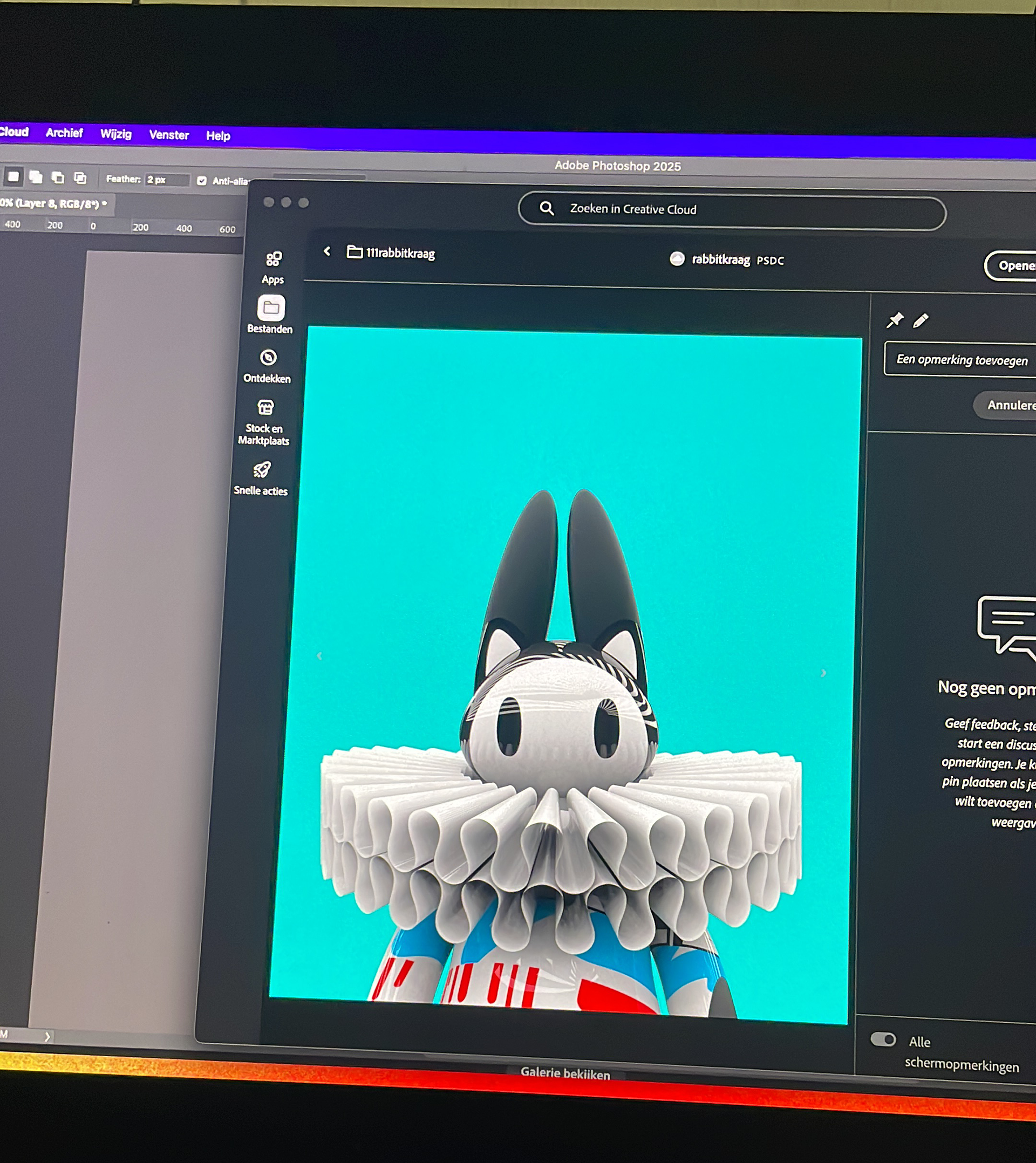This screenshot has height=1163, width=1036.
Task: Select Subtract from selection mode icon
Action: [x=58, y=178]
